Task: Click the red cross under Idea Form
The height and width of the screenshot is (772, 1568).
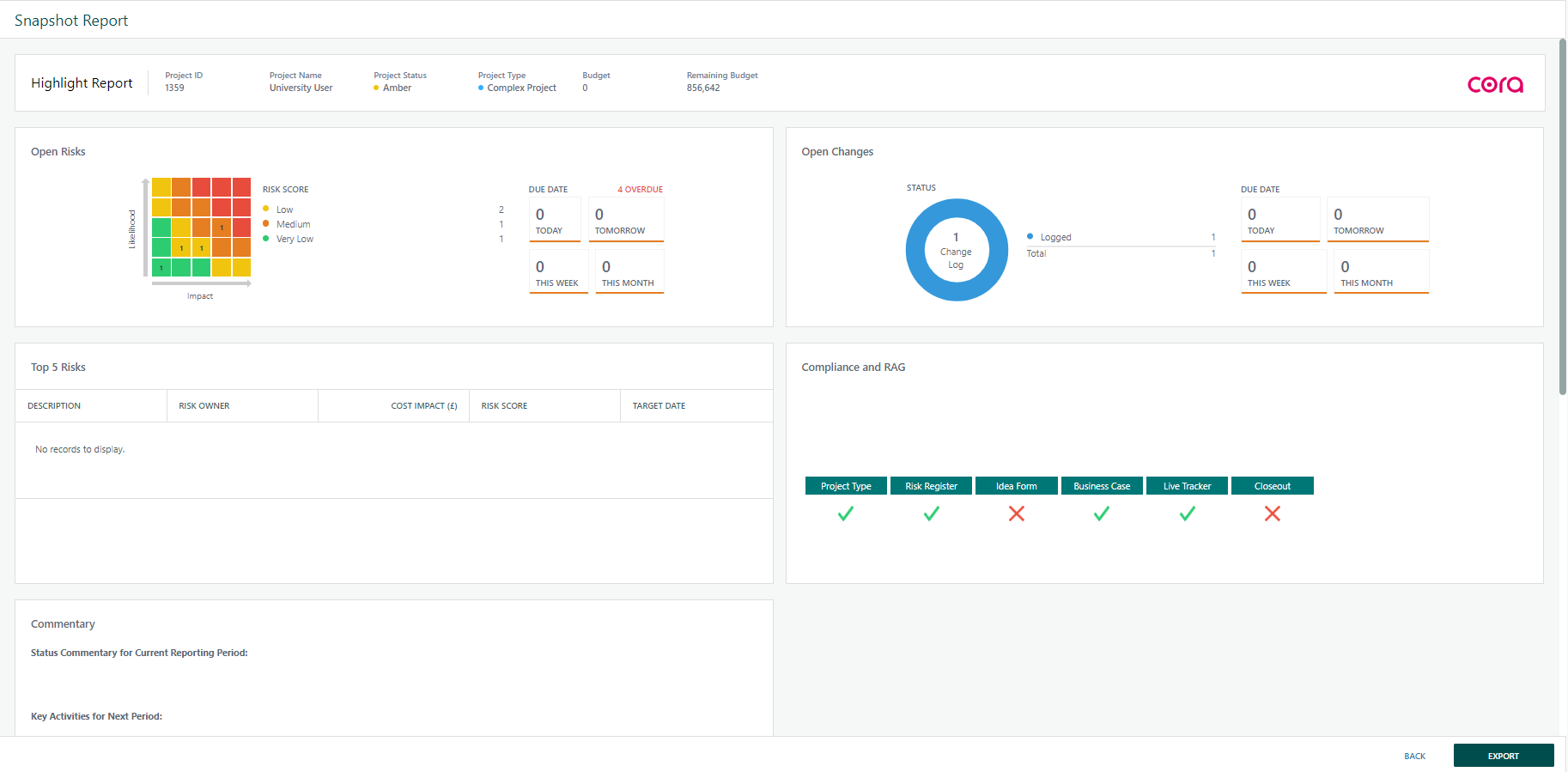Action: click(1017, 514)
